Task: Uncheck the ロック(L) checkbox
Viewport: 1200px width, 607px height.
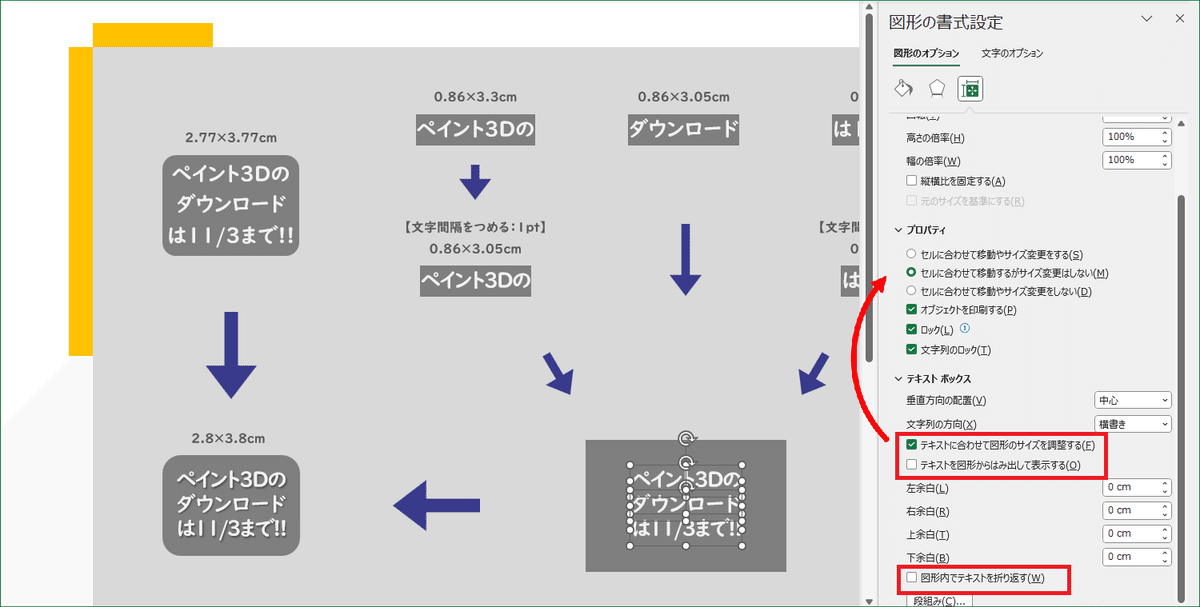Action: [911, 329]
